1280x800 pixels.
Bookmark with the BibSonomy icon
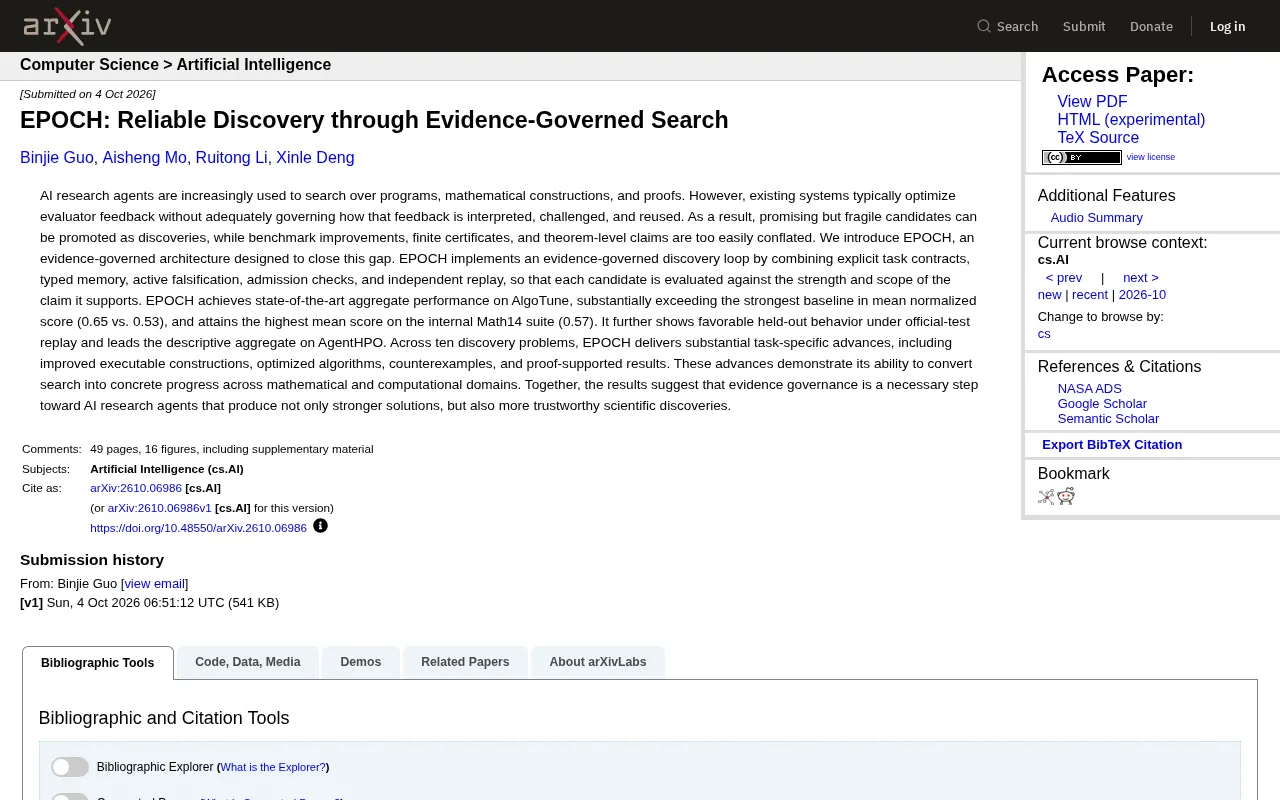(x=1046, y=496)
